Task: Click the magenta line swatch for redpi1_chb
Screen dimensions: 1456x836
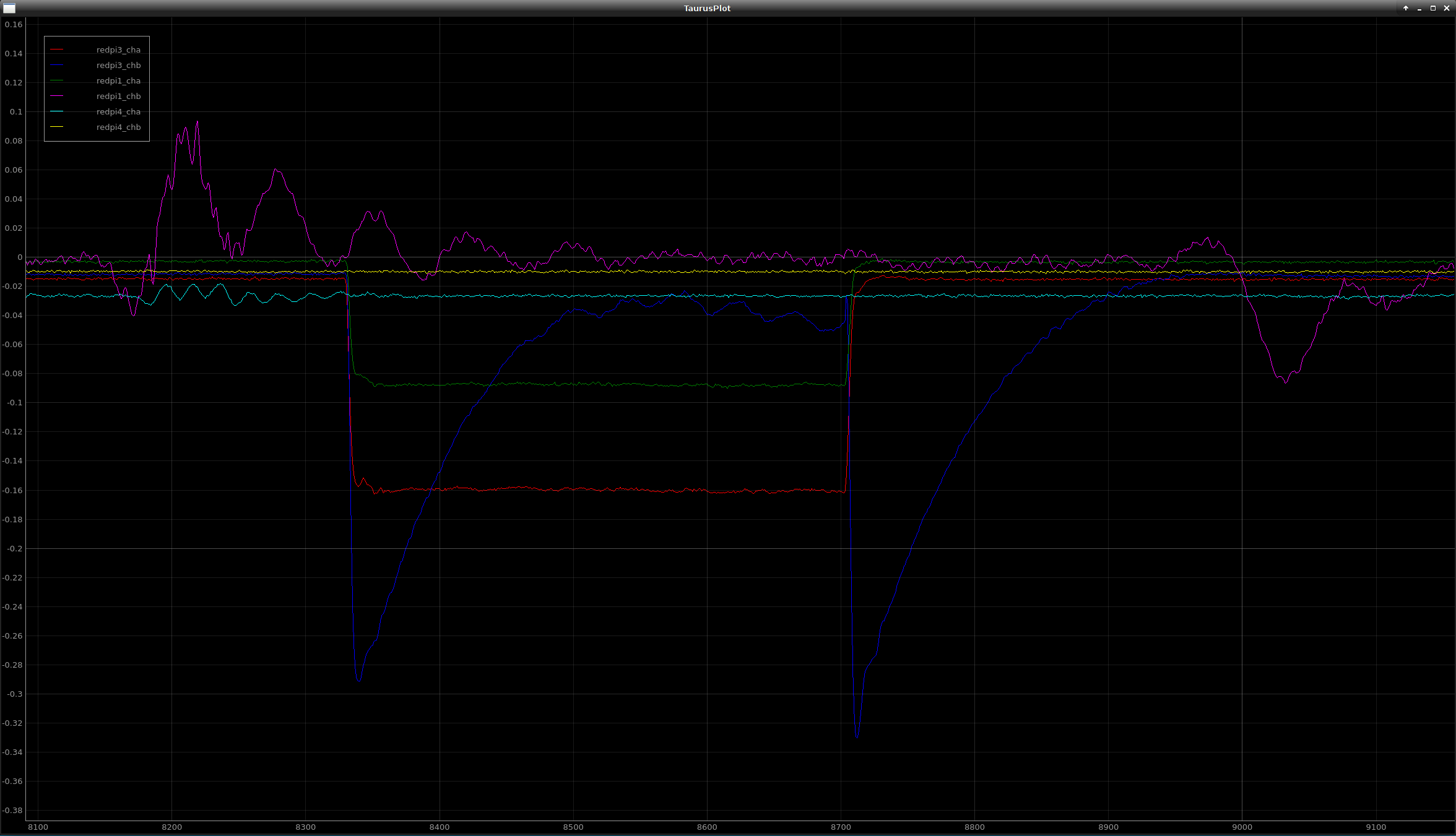Action: [x=57, y=96]
